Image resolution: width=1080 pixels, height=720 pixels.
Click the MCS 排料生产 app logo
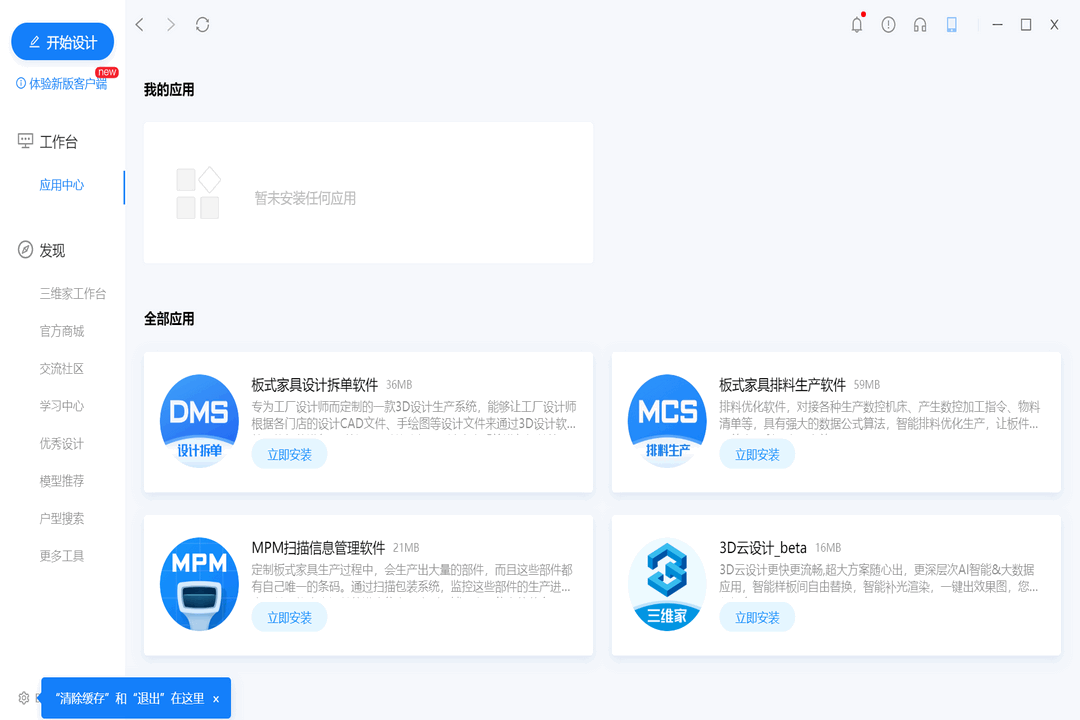667,421
